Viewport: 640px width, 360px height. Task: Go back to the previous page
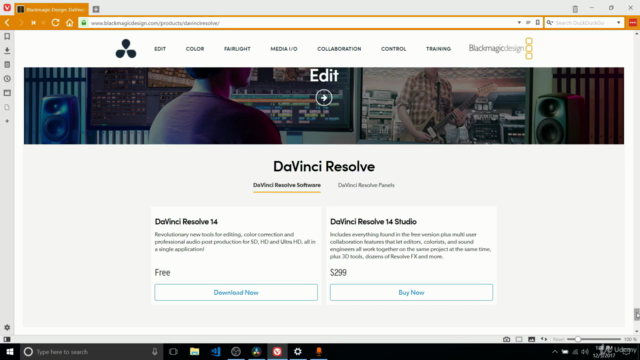click(7, 23)
